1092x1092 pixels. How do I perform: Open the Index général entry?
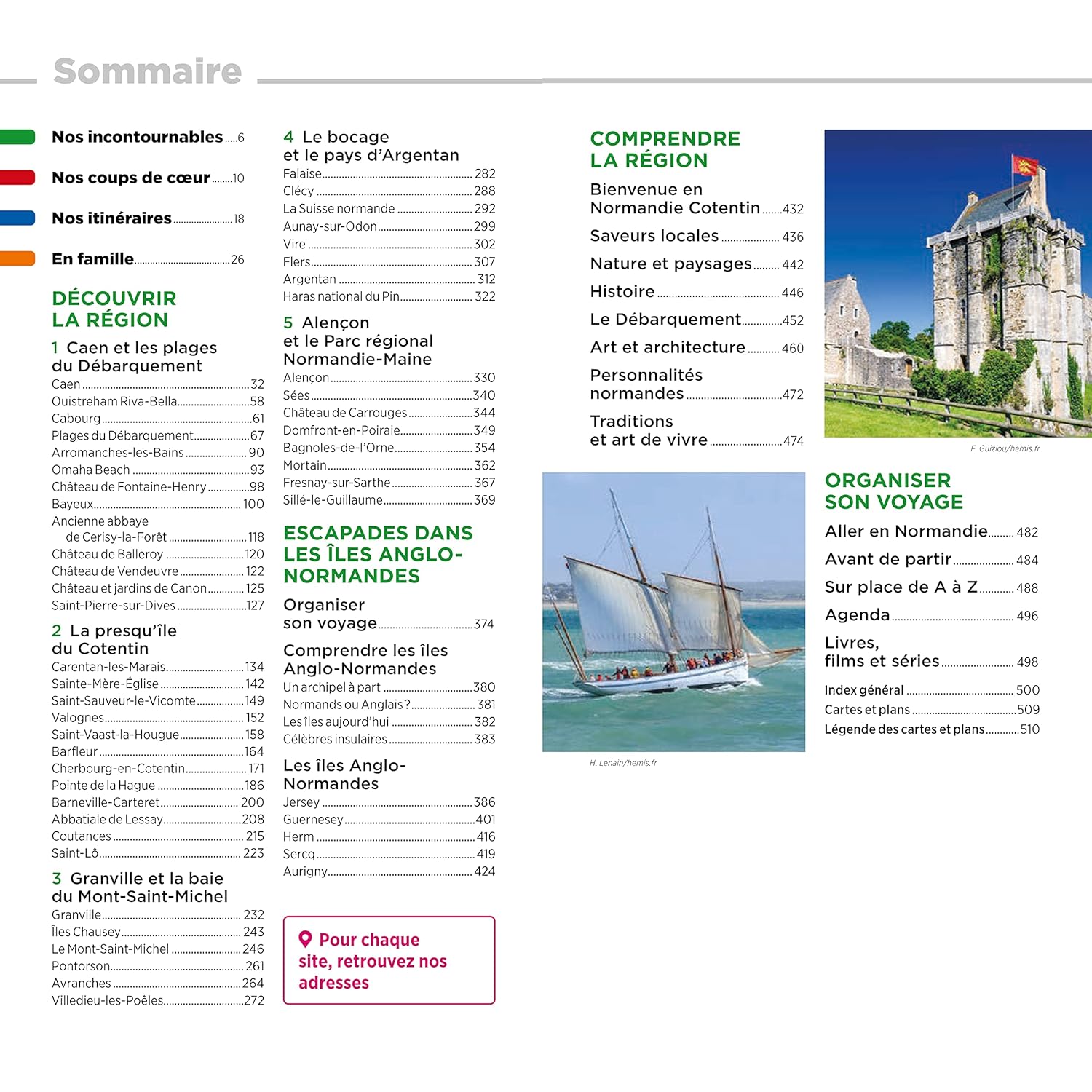click(930, 689)
